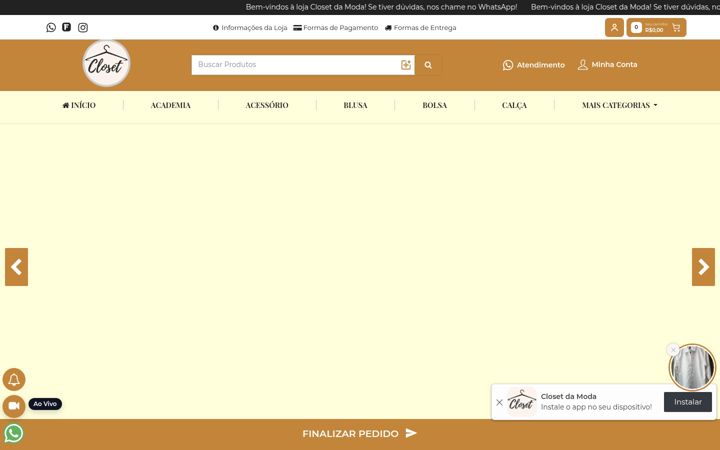Image resolution: width=720 pixels, height=450 pixels.
Task: Open the floating clothing video thumbnail
Action: point(692,367)
